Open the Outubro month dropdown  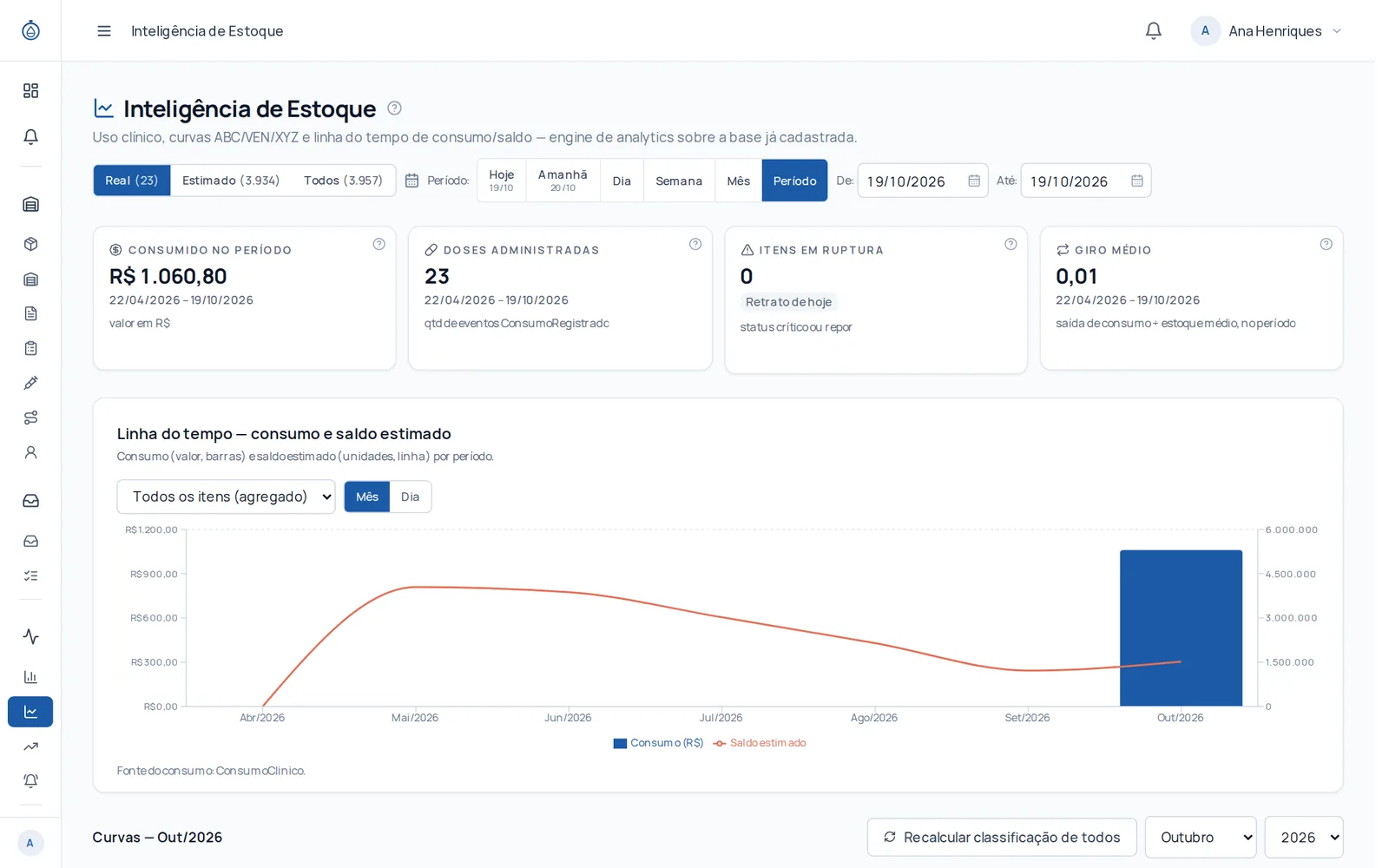1201,837
